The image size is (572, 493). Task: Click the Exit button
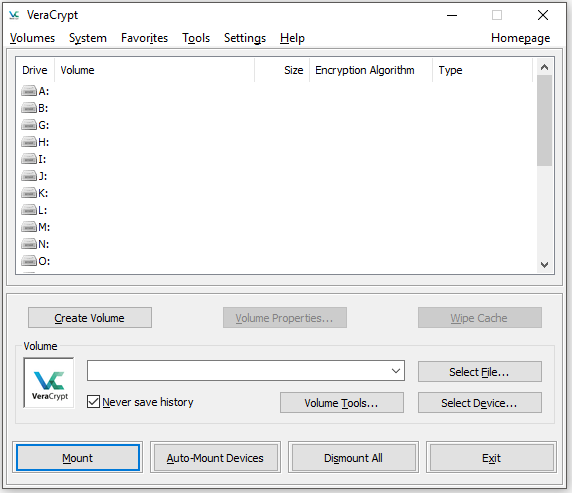point(491,458)
